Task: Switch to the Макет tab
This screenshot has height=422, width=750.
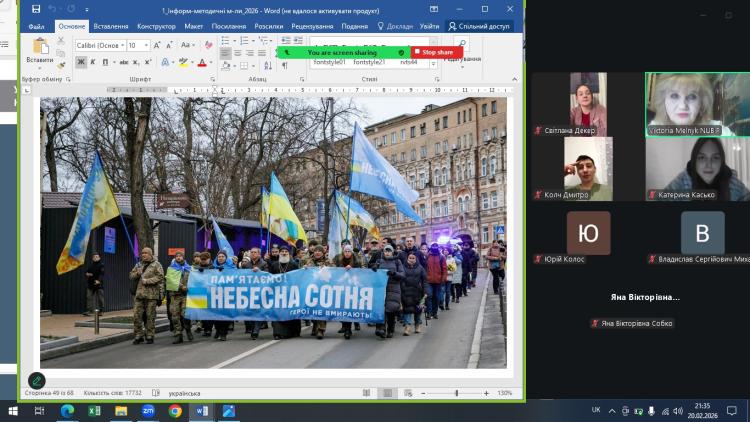Action: 193,26
